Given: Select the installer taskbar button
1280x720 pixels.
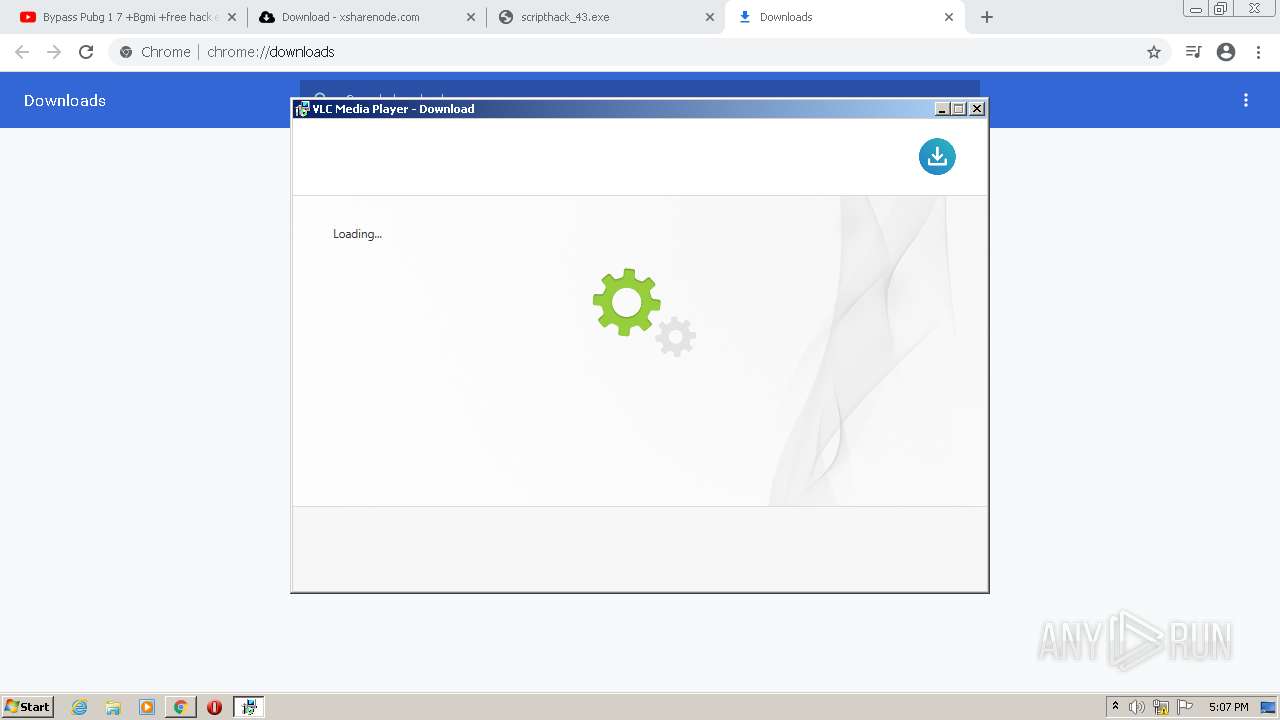Looking at the screenshot, I should pos(249,707).
